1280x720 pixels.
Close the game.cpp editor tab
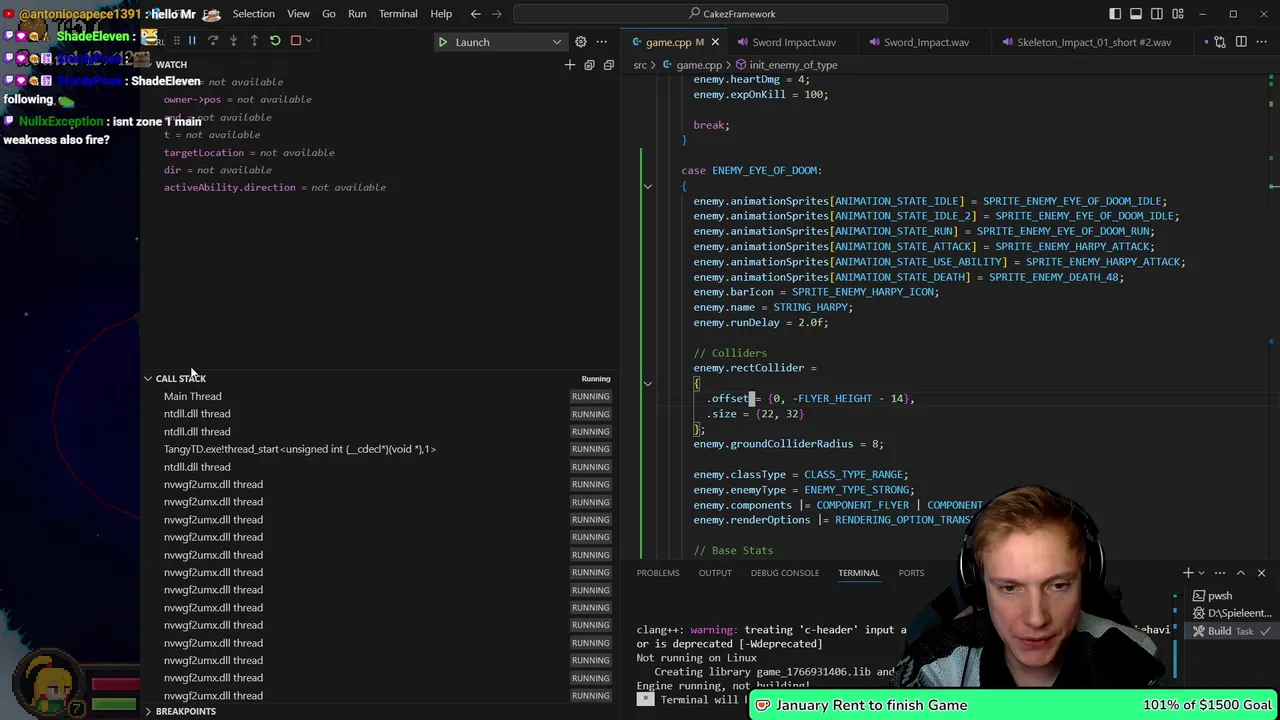point(714,42)
